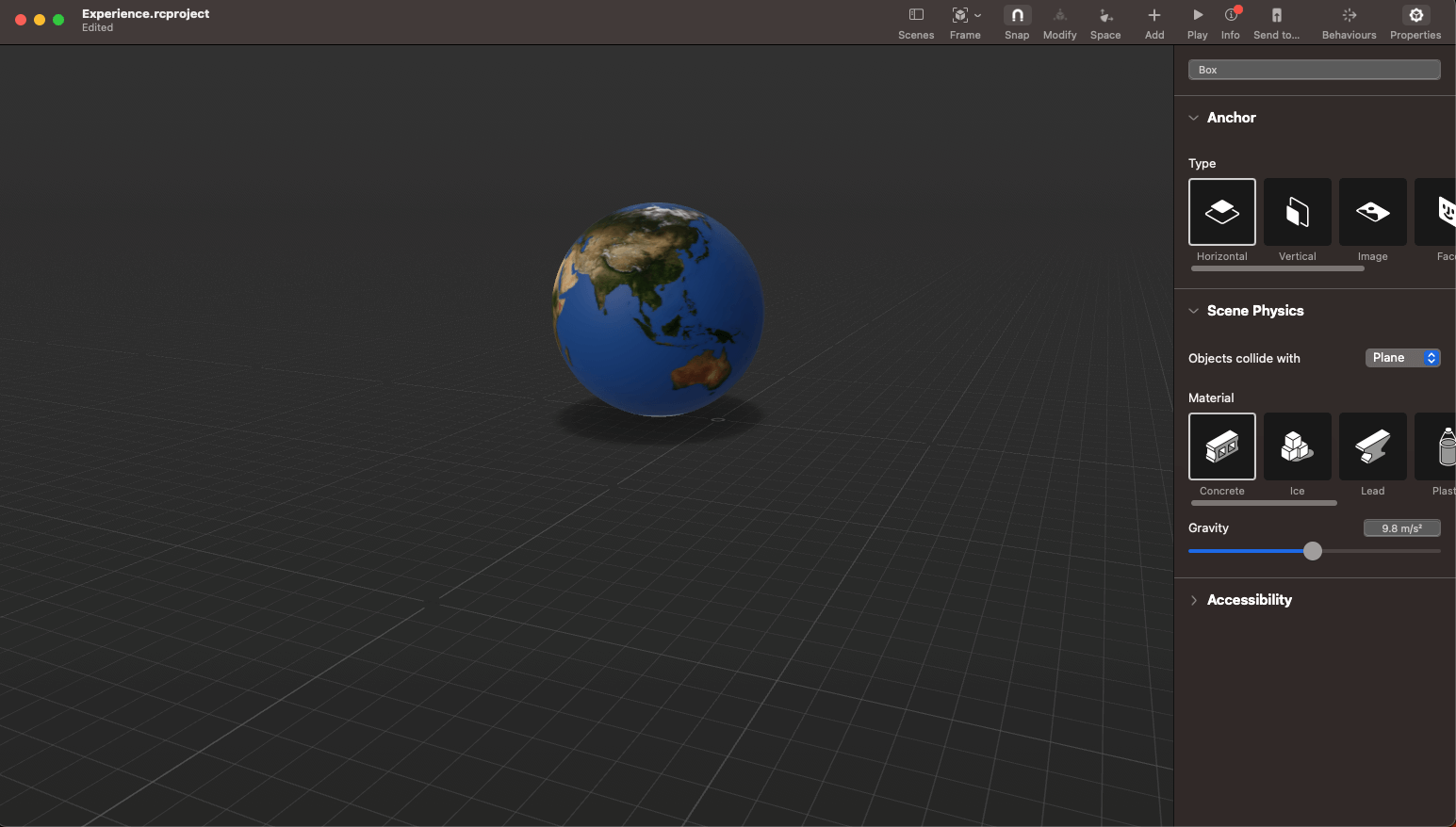Choose the Ice material
The height and width of the screenshot is (827, 1456).
[x=1298, y=446]
